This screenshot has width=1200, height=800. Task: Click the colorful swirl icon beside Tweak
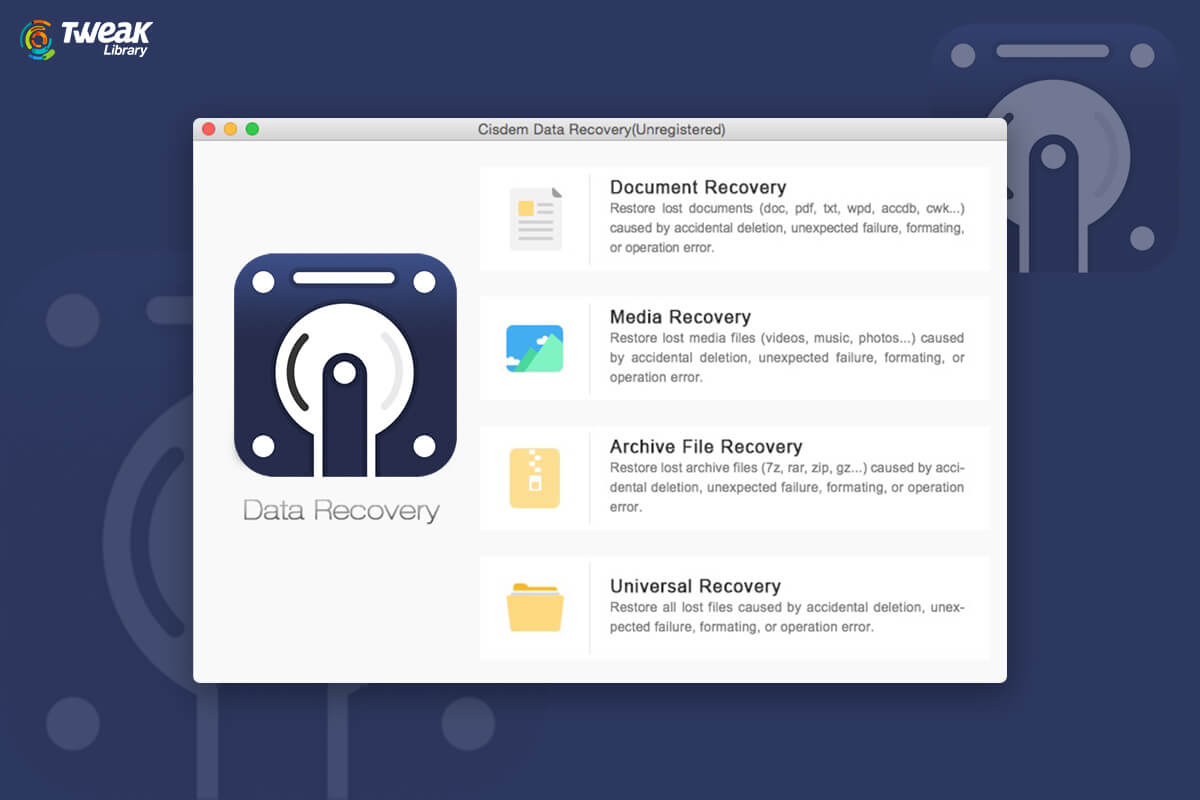[36, 38]
